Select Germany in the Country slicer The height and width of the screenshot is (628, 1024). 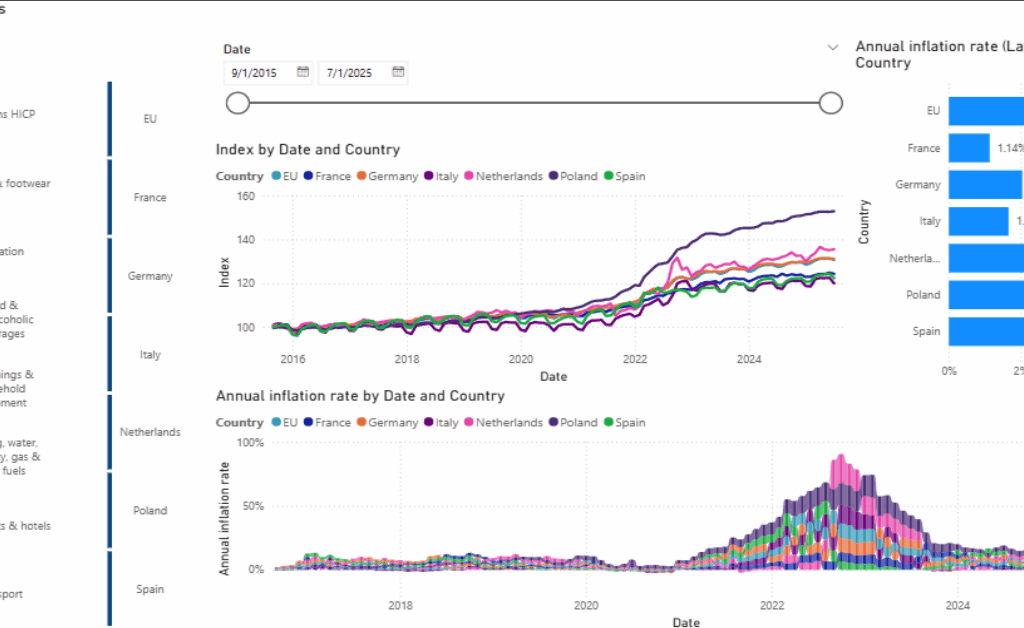[149, 275]
